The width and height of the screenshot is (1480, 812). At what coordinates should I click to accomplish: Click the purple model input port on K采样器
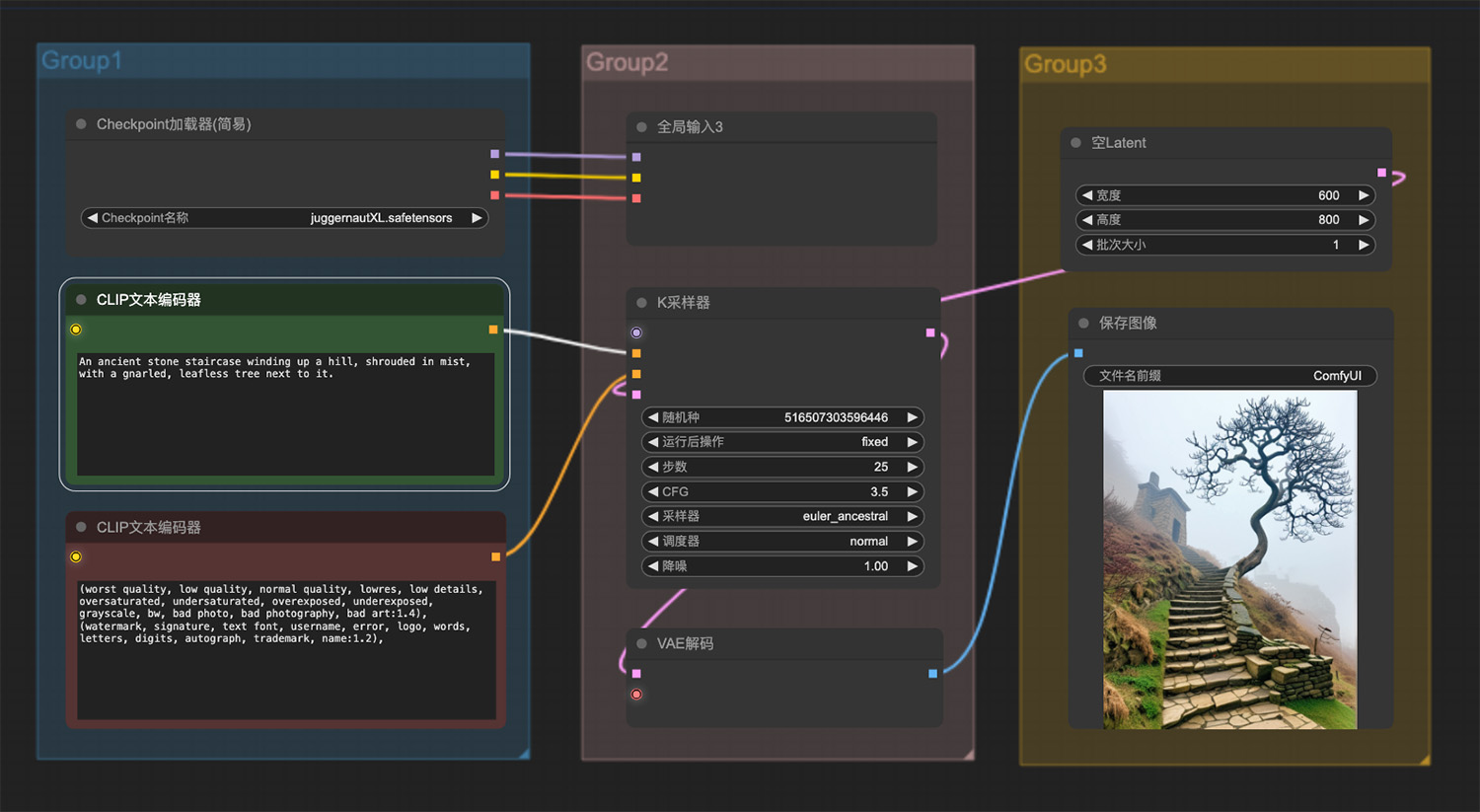click(636, 332)
